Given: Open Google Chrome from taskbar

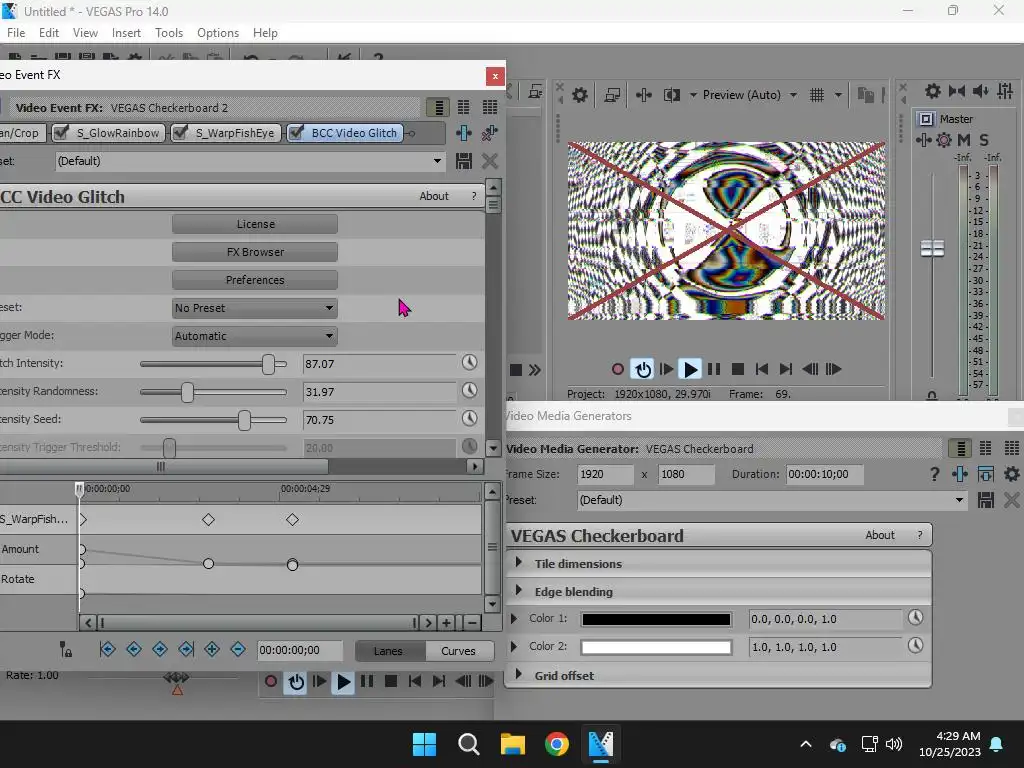Looking at the screenshot, I should pyautogui.click(x=556, y=744).
